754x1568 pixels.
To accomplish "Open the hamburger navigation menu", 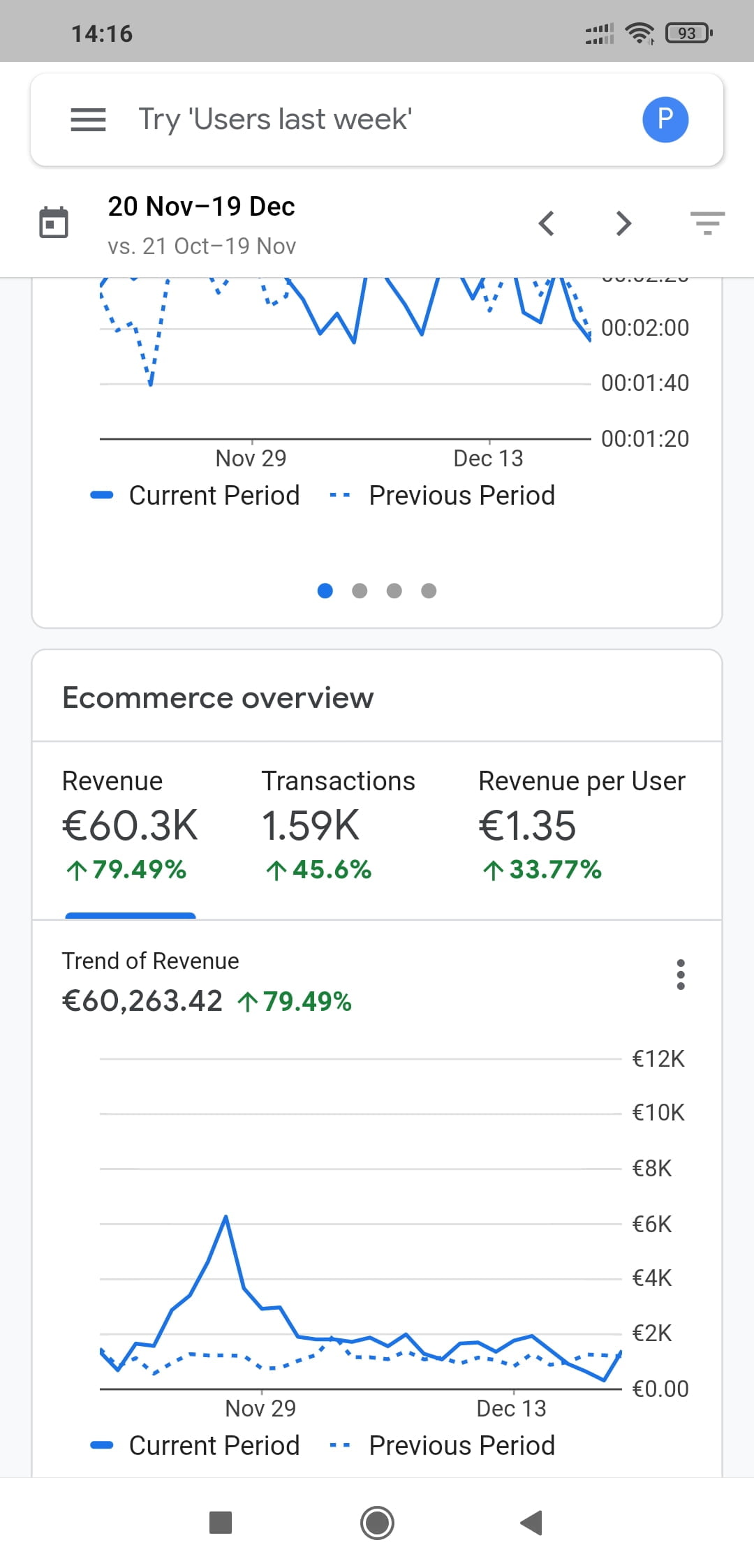I will coord(88,120).
